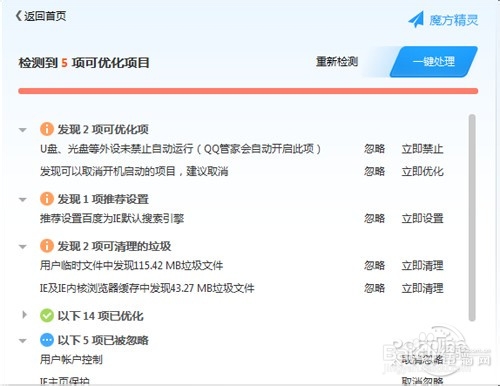The image size is (500, 386).
Task: Collapse the 发现 2 项可优化项 section
Action: pyautogui.click(x=23, y=130)
